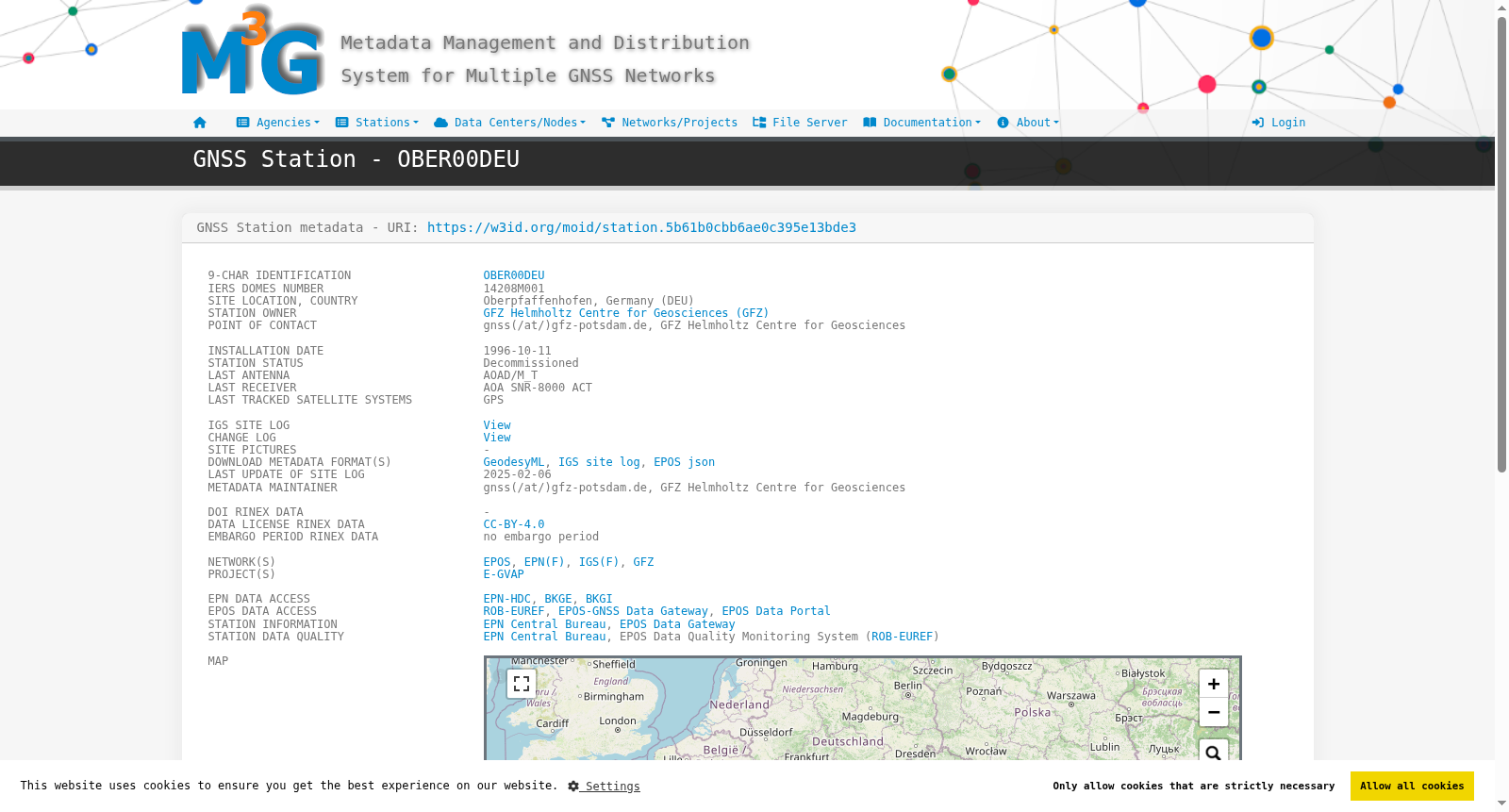
Task: Open the Networks/Projects menu item
Action: [670, 123]
